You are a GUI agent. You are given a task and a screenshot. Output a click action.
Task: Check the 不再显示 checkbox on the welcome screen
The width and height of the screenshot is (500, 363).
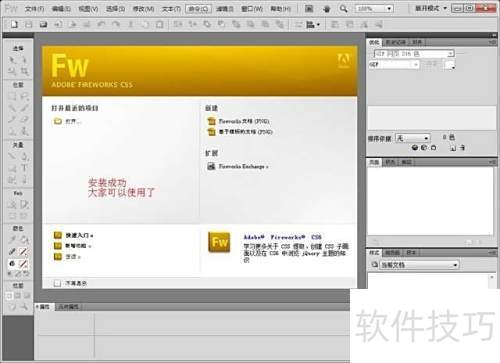tap(57, 283)
